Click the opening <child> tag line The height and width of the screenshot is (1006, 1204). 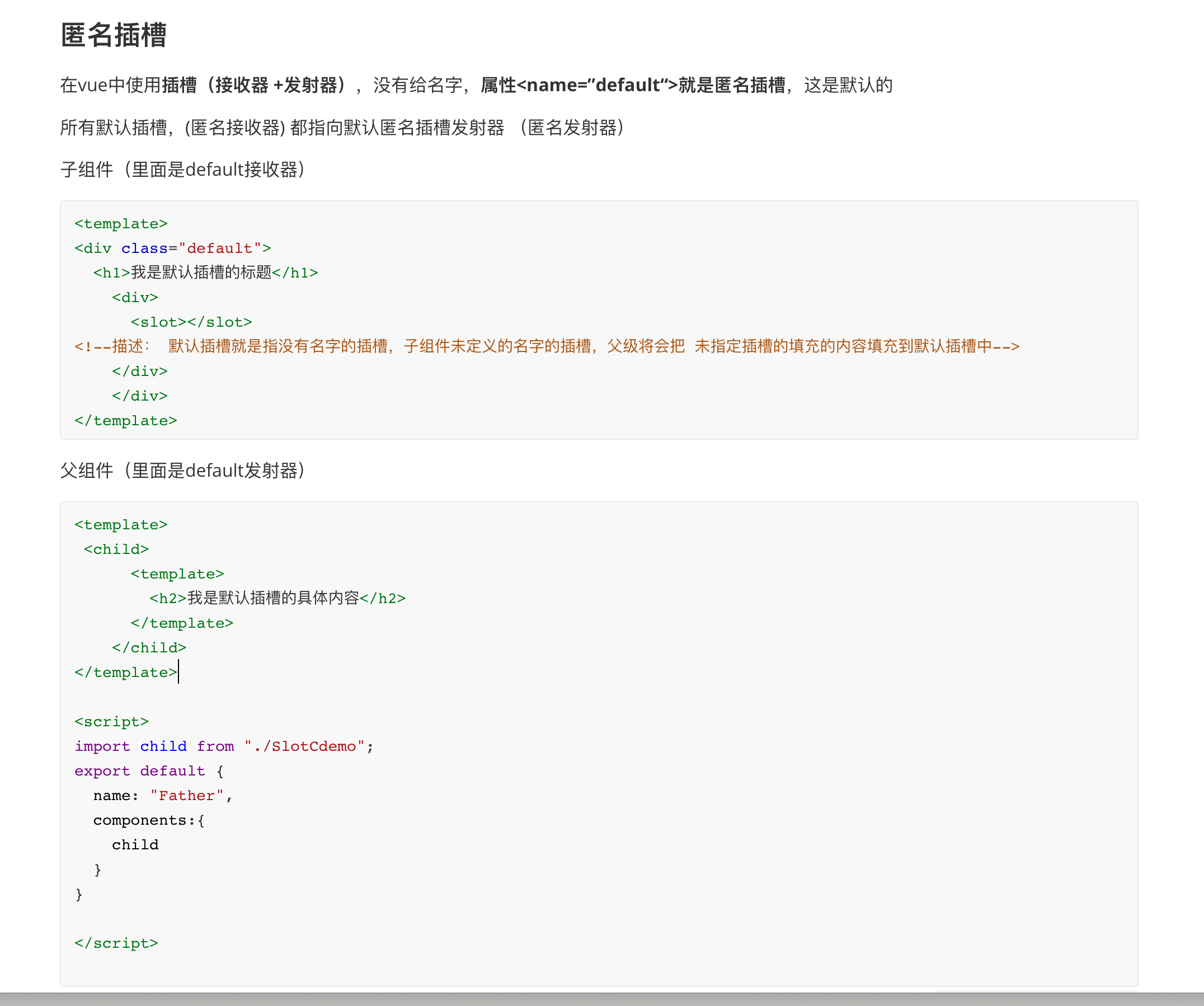(116, 549)
